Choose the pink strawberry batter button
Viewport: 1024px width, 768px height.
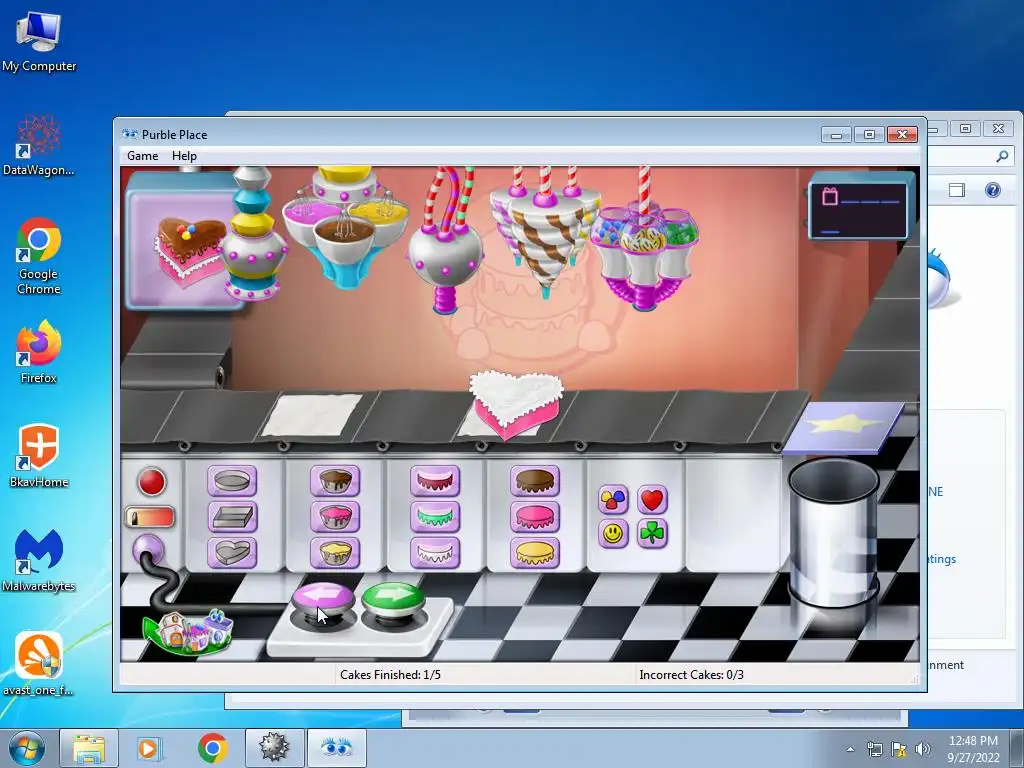coord(335,517)
